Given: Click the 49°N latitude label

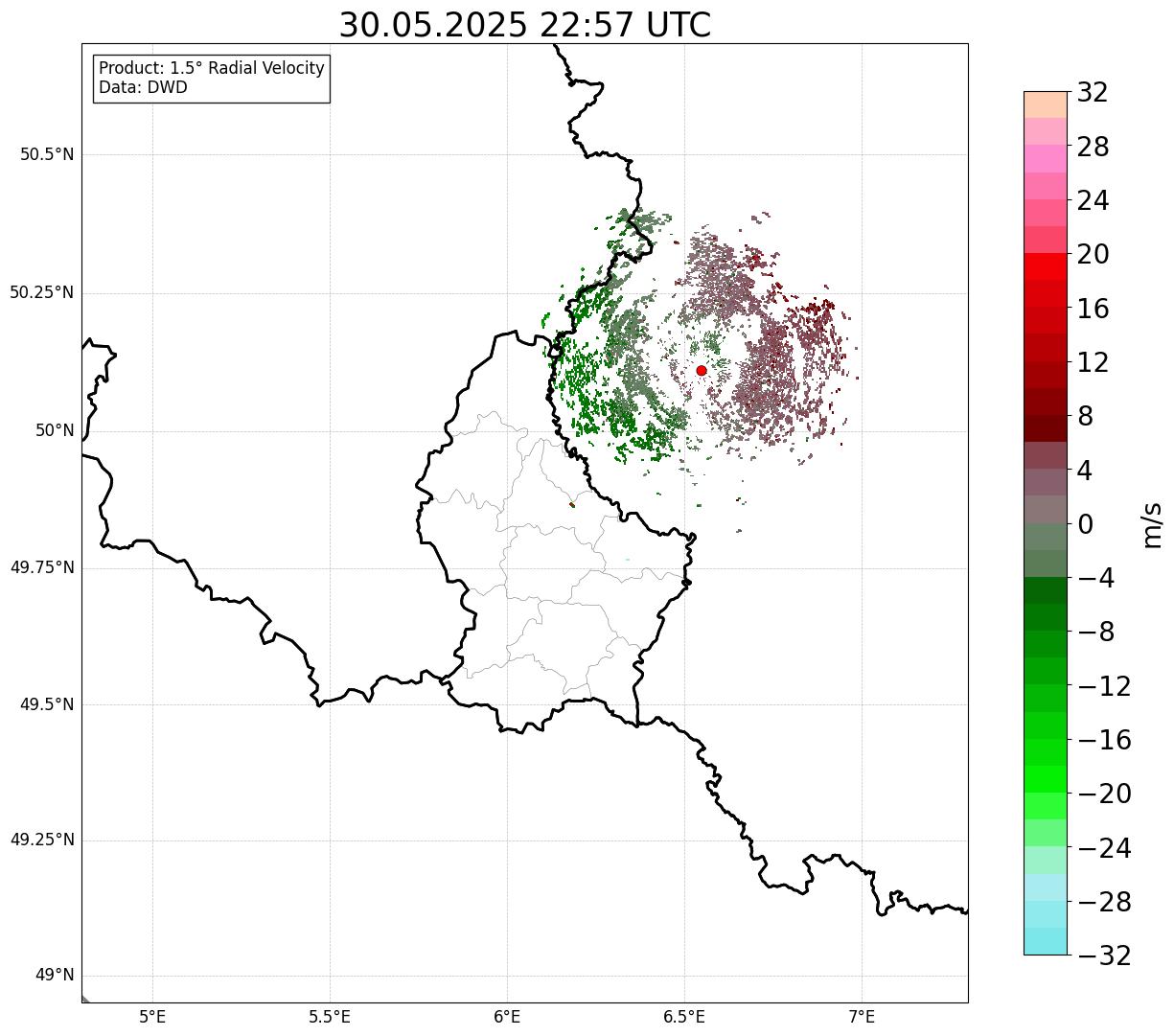Looking at the screenshot, I should tap(55, 976).
